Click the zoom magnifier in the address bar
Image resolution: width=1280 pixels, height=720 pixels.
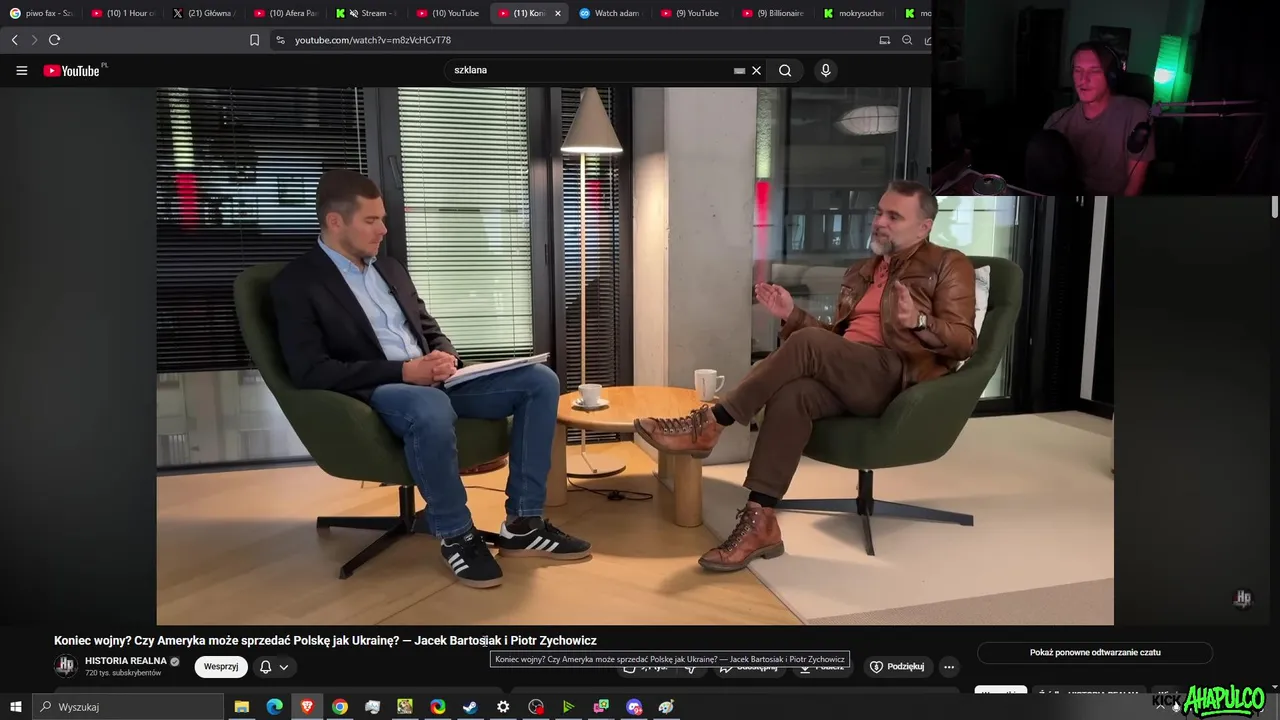tap(907, 40)
